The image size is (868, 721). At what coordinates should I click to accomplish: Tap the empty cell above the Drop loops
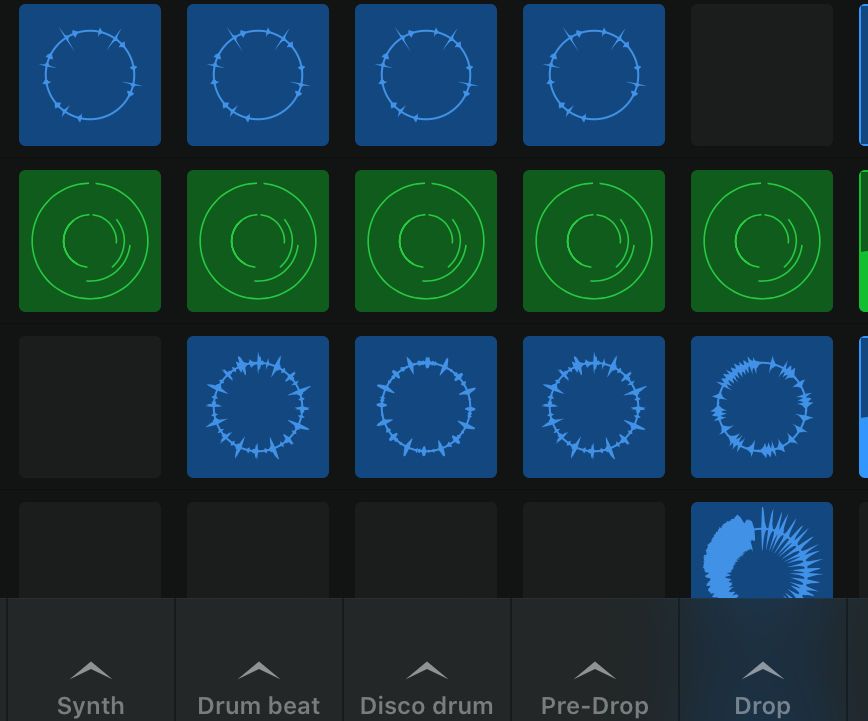[762, 75]
